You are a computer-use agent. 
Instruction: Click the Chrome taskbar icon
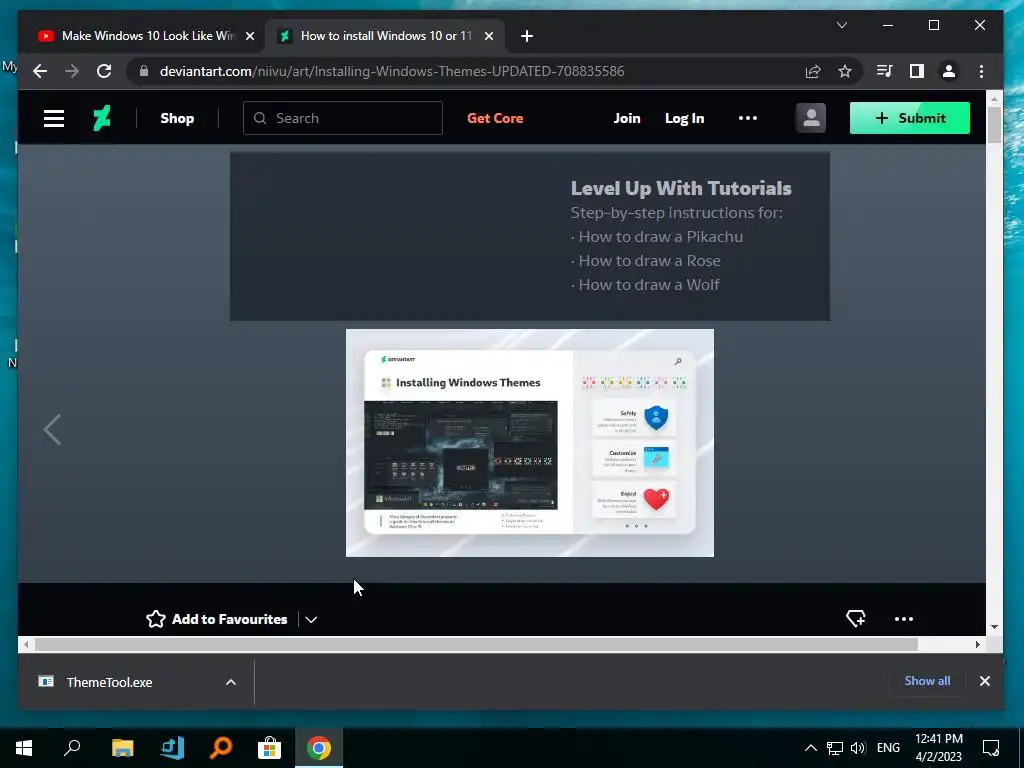(x=319, y=748)
